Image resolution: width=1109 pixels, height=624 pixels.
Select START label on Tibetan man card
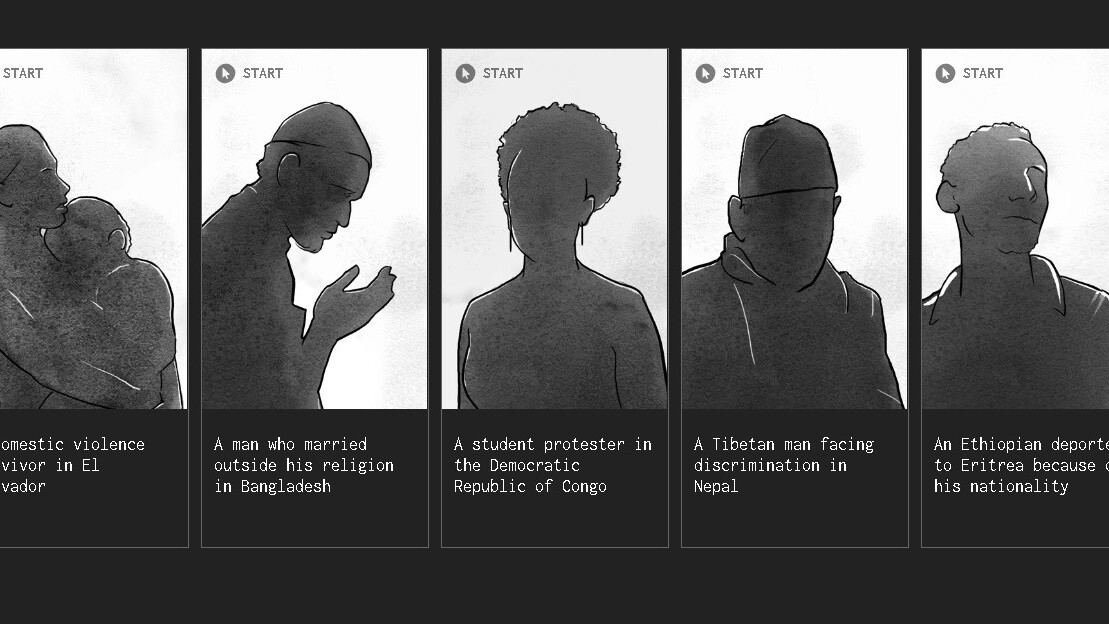pos(743,73)
